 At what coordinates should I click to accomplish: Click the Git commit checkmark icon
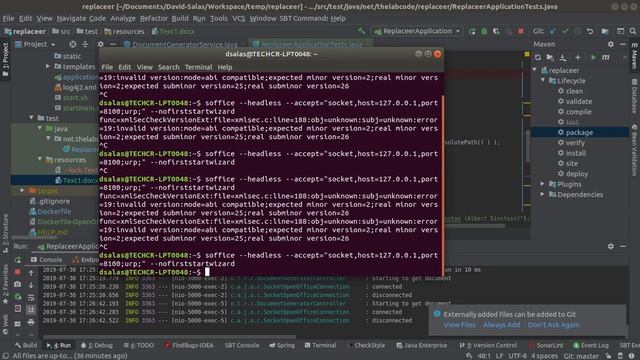(565, 31)
